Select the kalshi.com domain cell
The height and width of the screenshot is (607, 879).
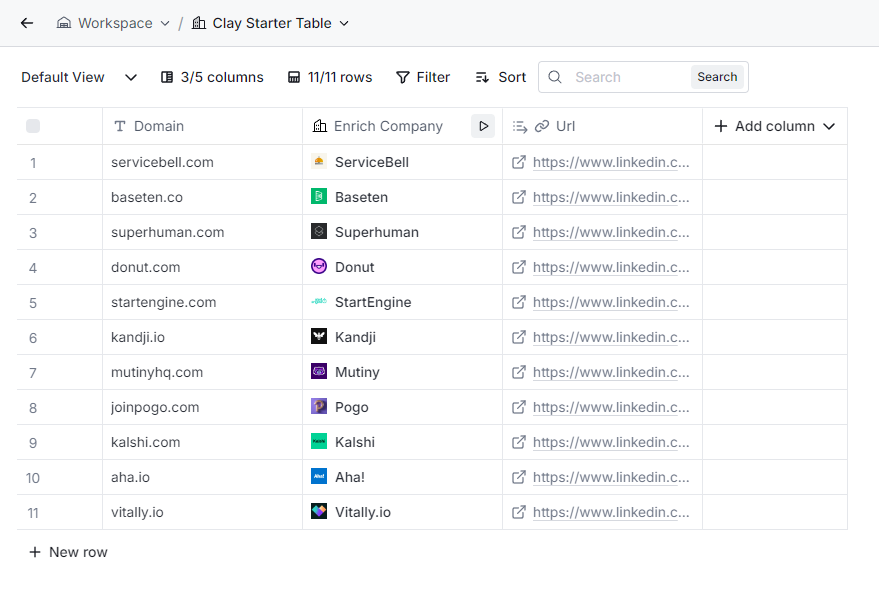(202, 443)
